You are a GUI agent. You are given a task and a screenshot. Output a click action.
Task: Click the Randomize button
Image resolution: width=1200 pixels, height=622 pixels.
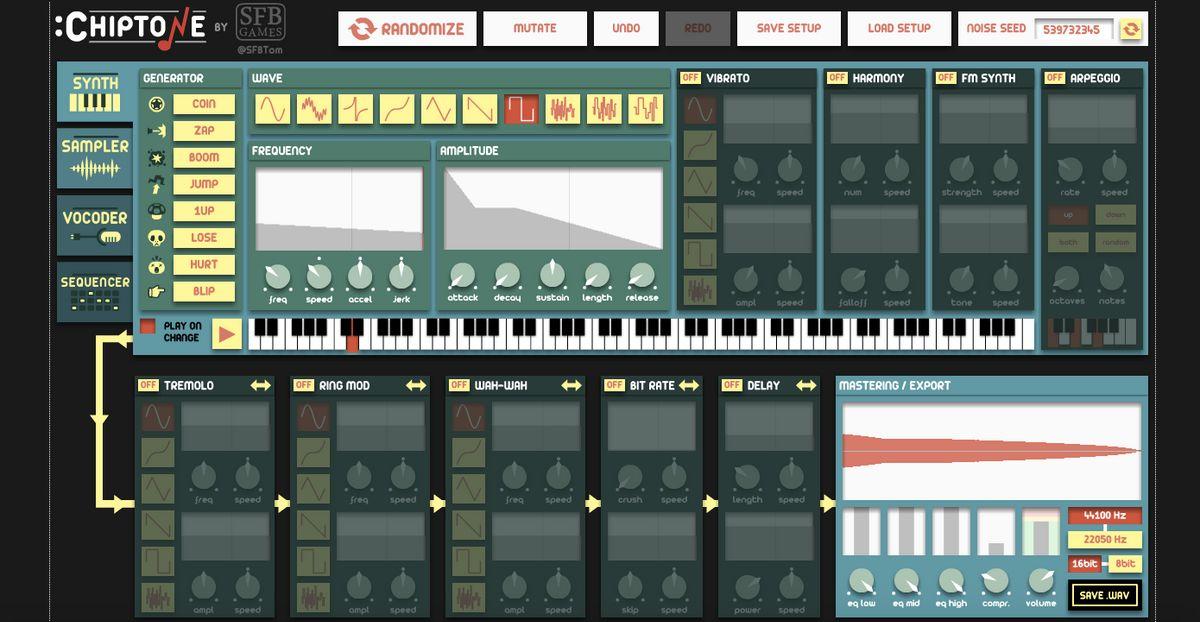[407, 29]
